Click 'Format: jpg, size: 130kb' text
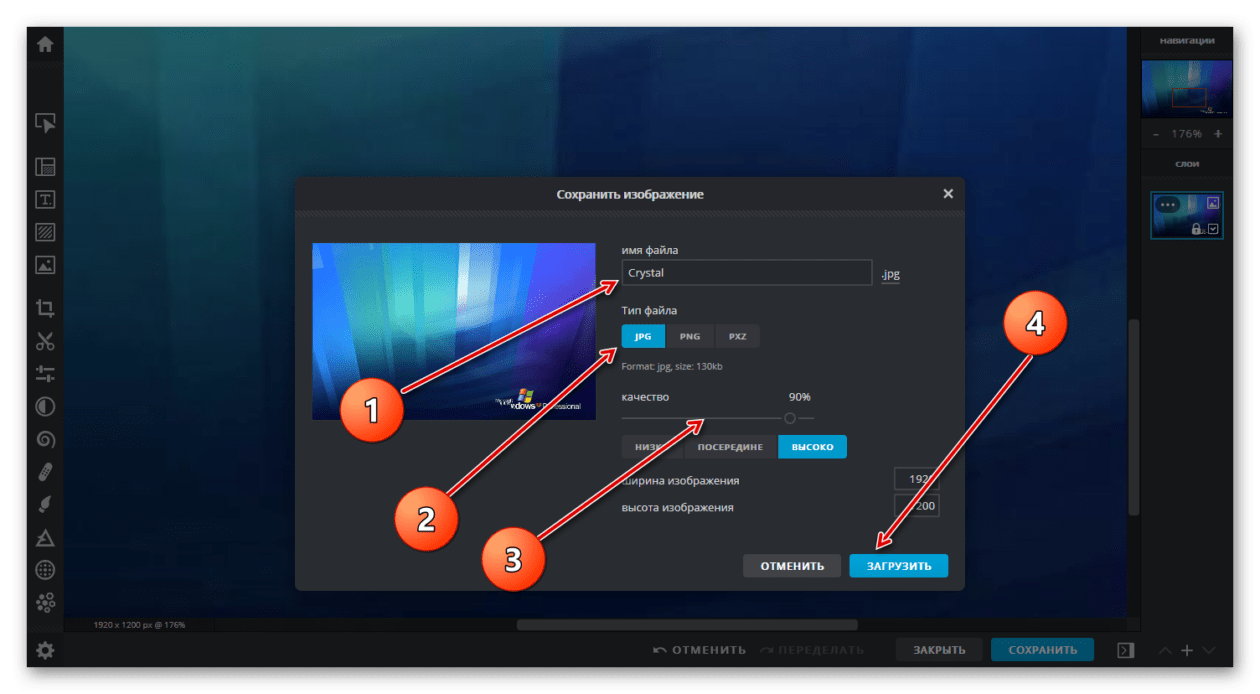The height and width of the screenshot is (694, 1260). [x=672, y=367]
